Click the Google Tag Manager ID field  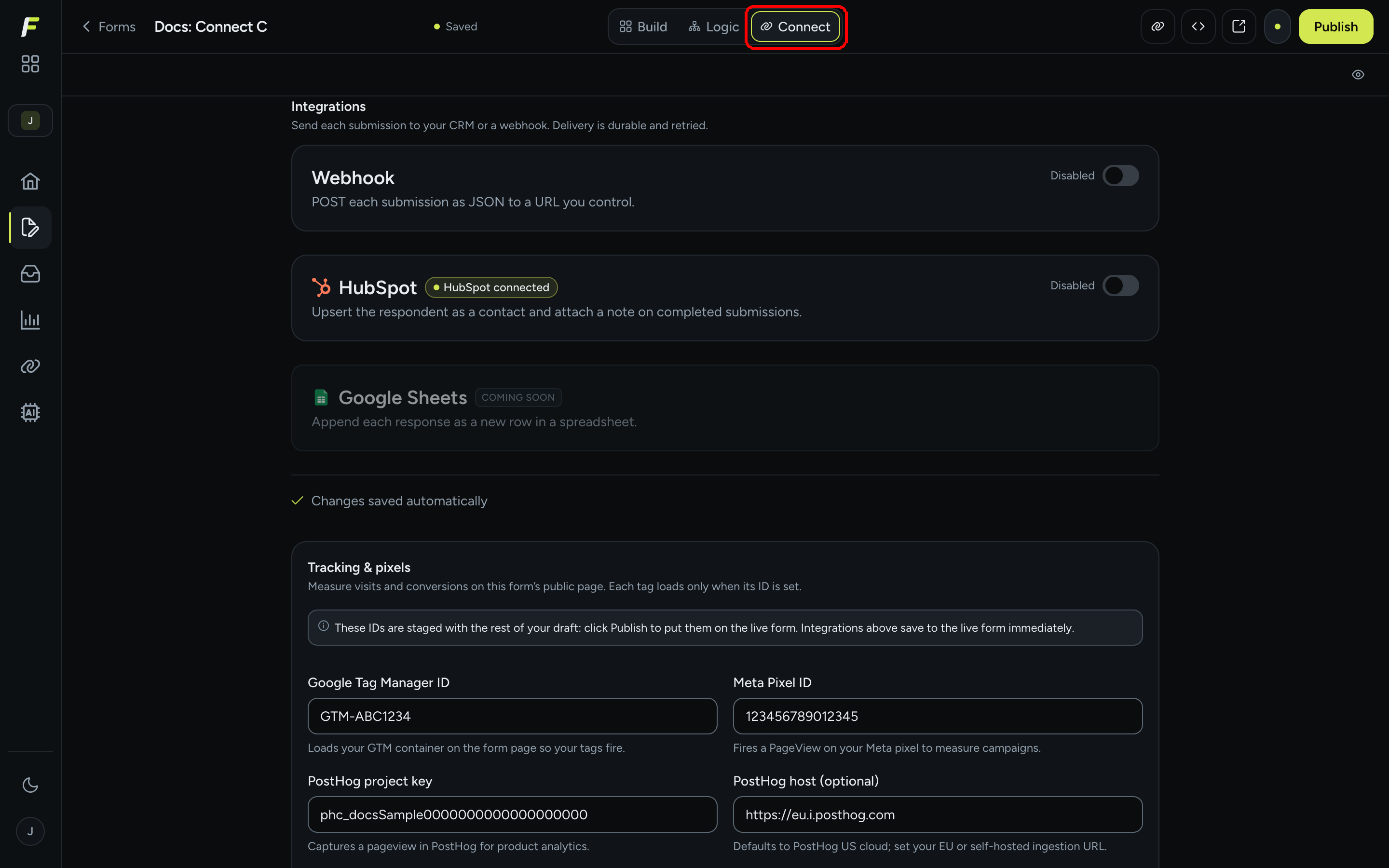point(512,716)
